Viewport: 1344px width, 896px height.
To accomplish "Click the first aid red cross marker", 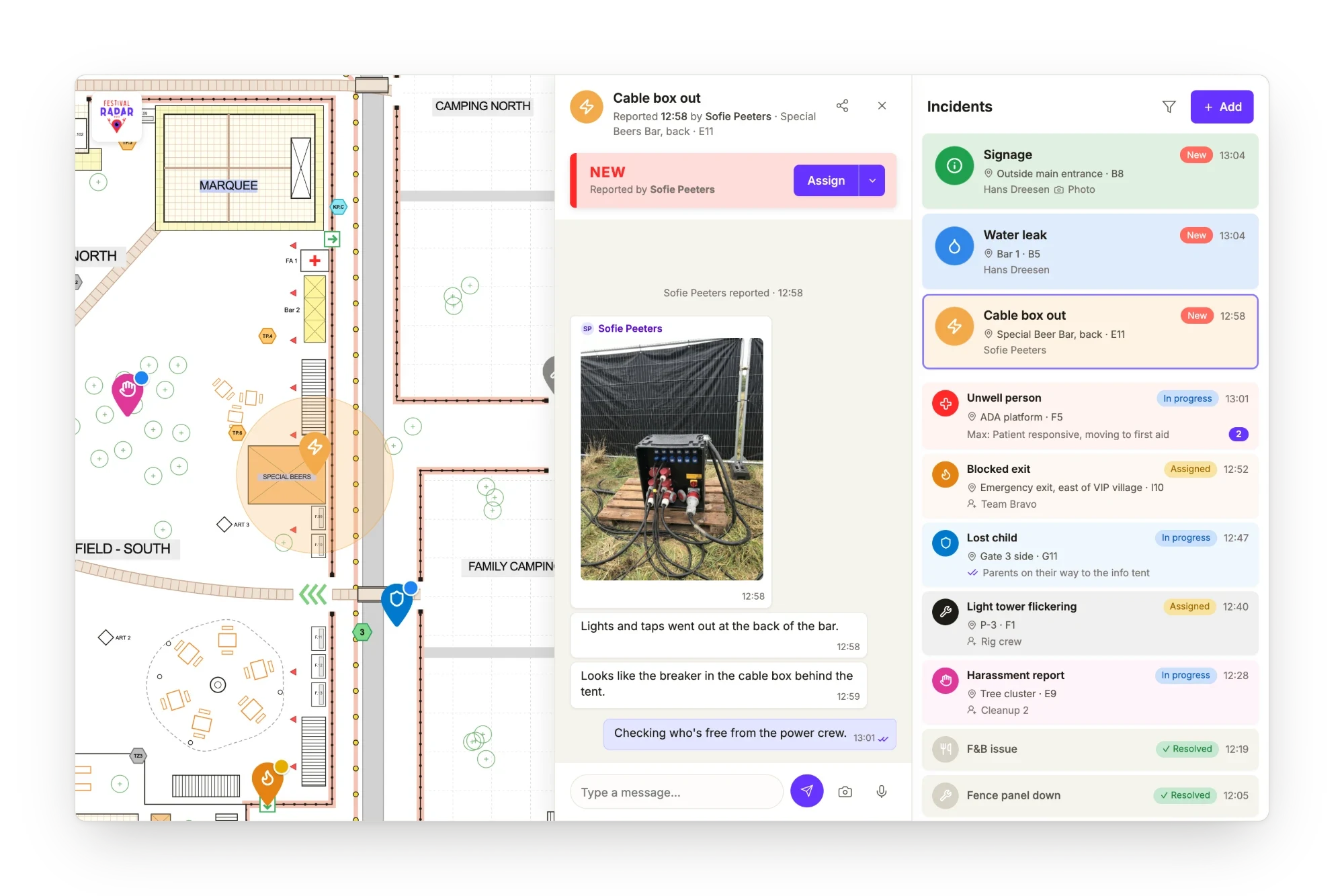I will coord(314,261).
